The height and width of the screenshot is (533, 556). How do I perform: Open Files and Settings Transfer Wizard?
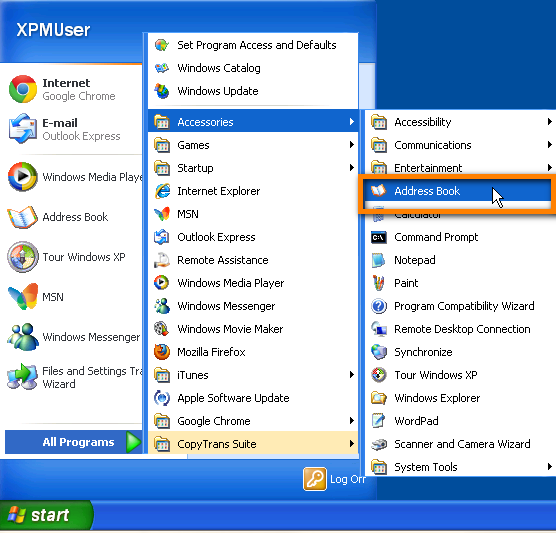[74, 377]
